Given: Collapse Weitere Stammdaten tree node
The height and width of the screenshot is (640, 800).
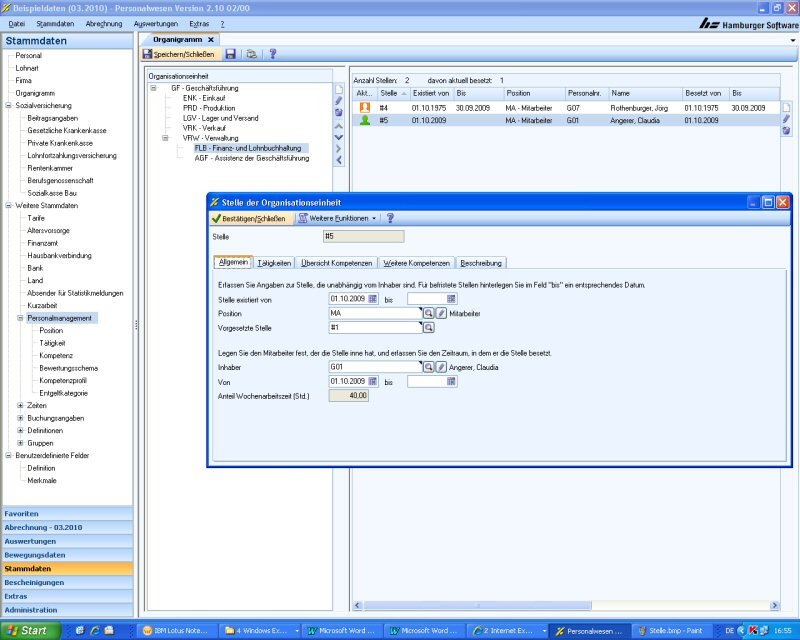Looking at the screenshot, I should (x=8, y=206).
